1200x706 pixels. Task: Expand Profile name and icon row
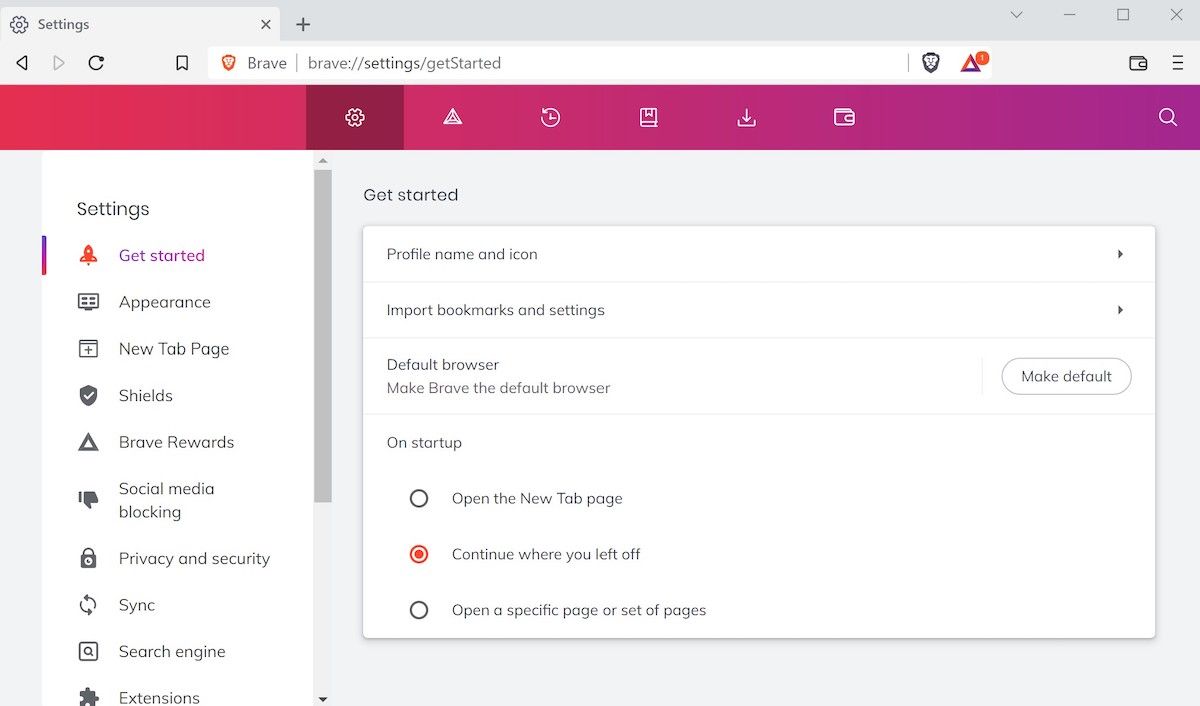(758, 254)
